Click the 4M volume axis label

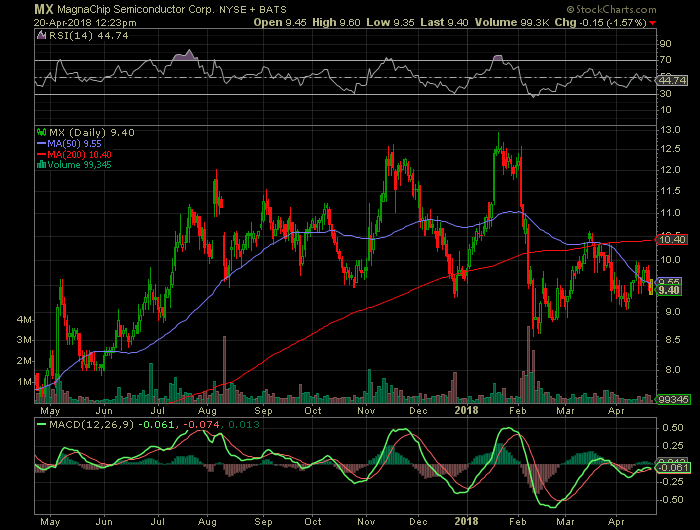(x=24, y=320)
